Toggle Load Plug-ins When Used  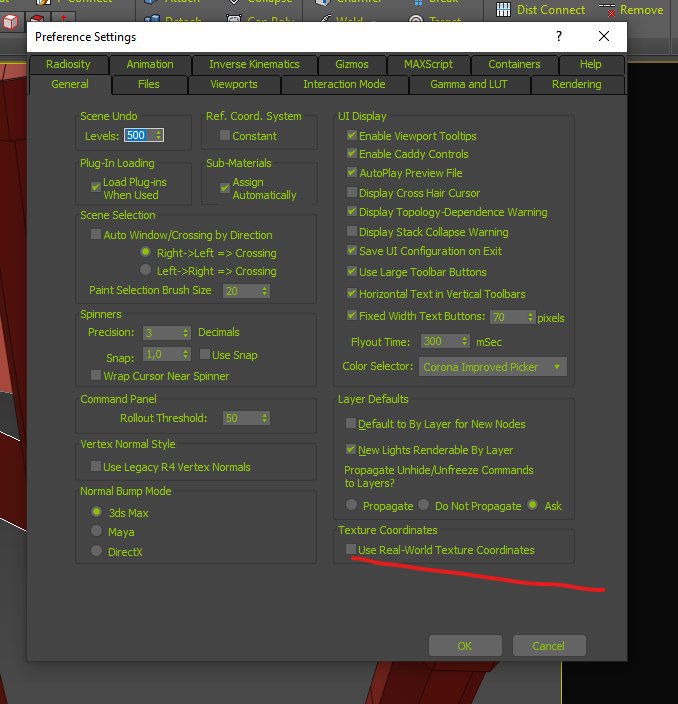coord(96,187)
